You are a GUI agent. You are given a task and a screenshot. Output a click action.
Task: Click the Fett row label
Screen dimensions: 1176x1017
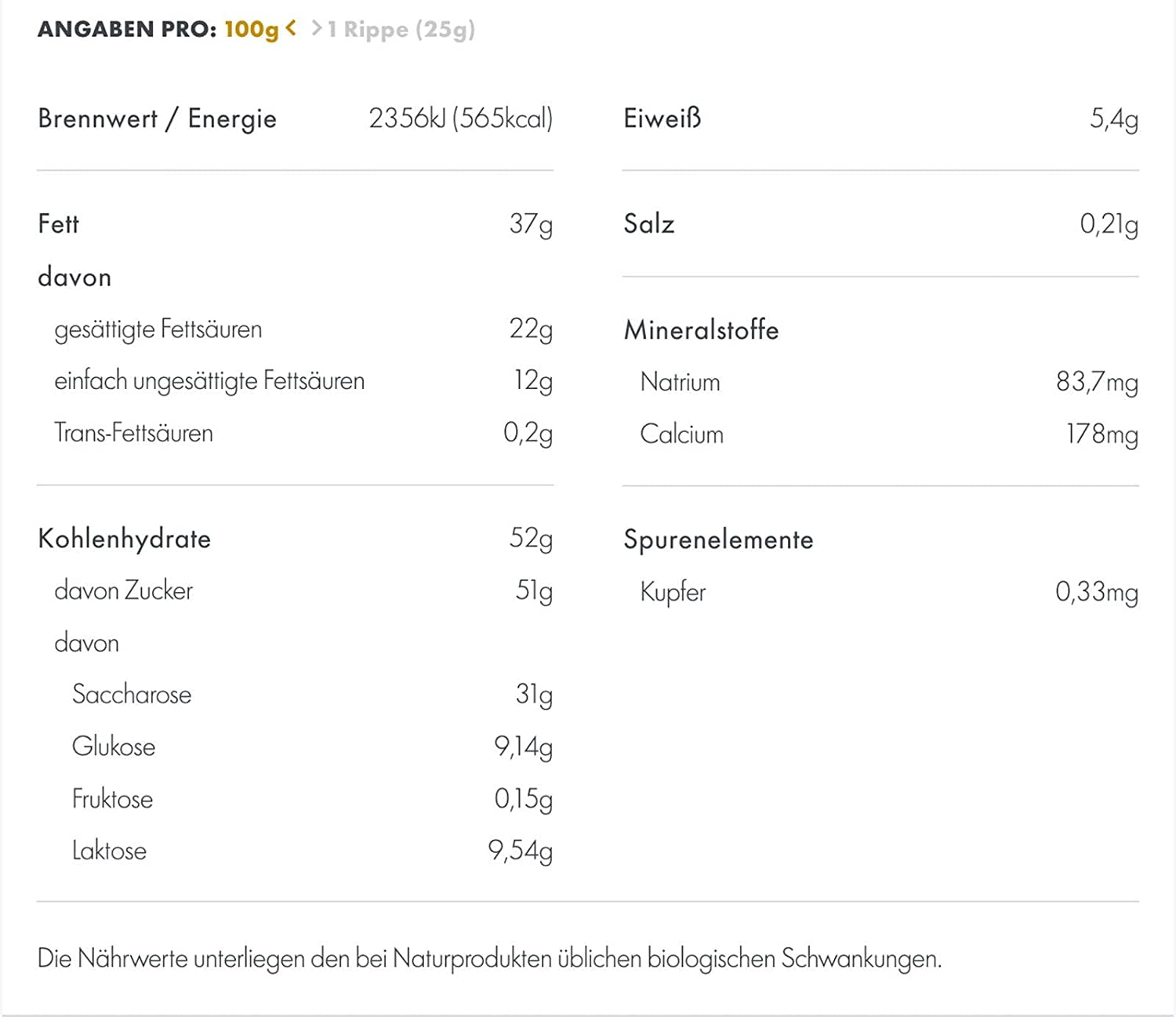click(x=59, y=223)
